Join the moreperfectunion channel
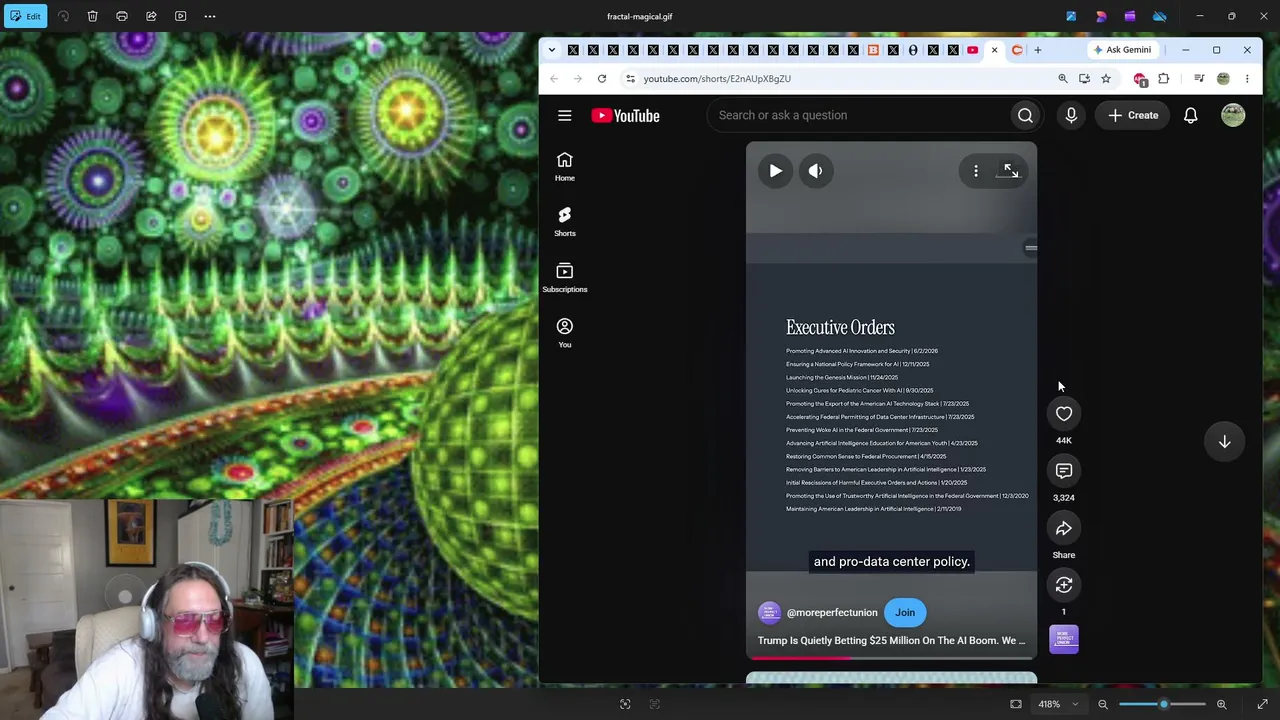 (905, 613)
